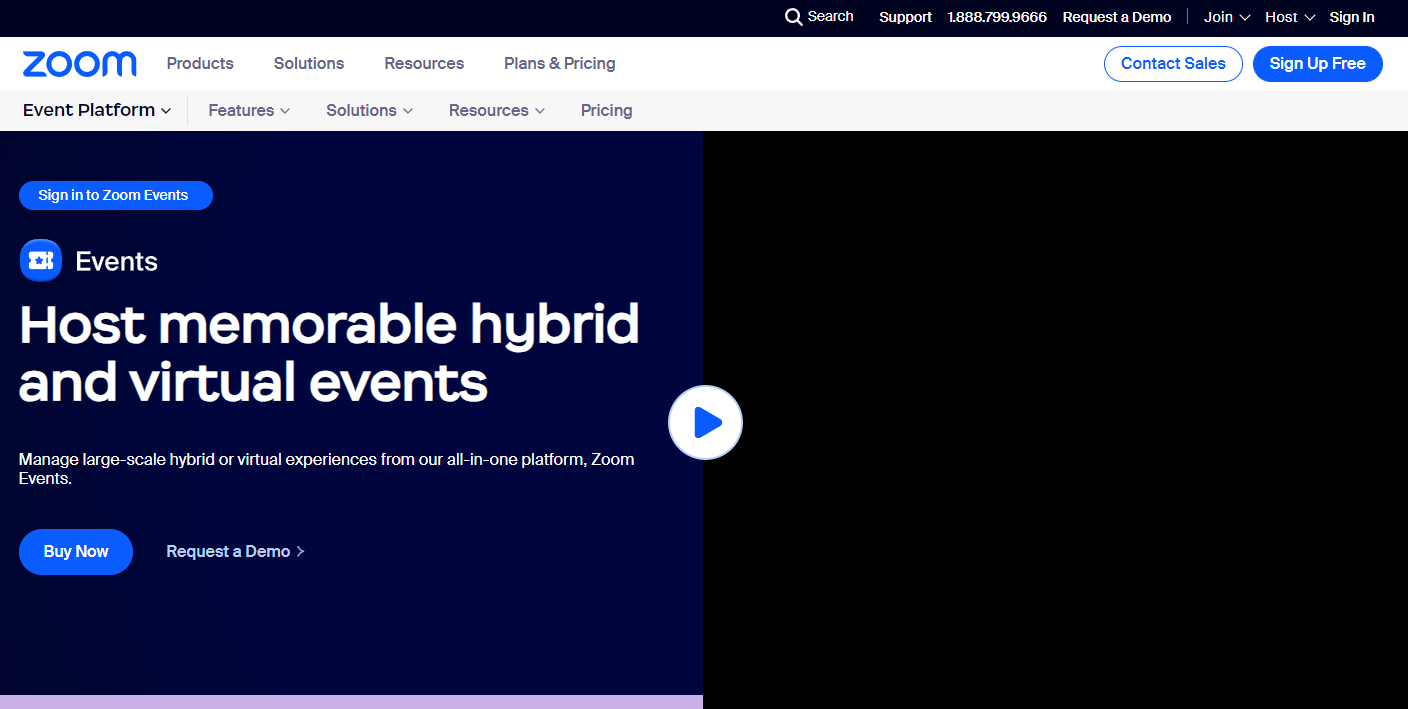Click Request a Demo link beside Buy Now
Image resolution: width=1408 pixels, height=709 pixels.
[235, 552]
